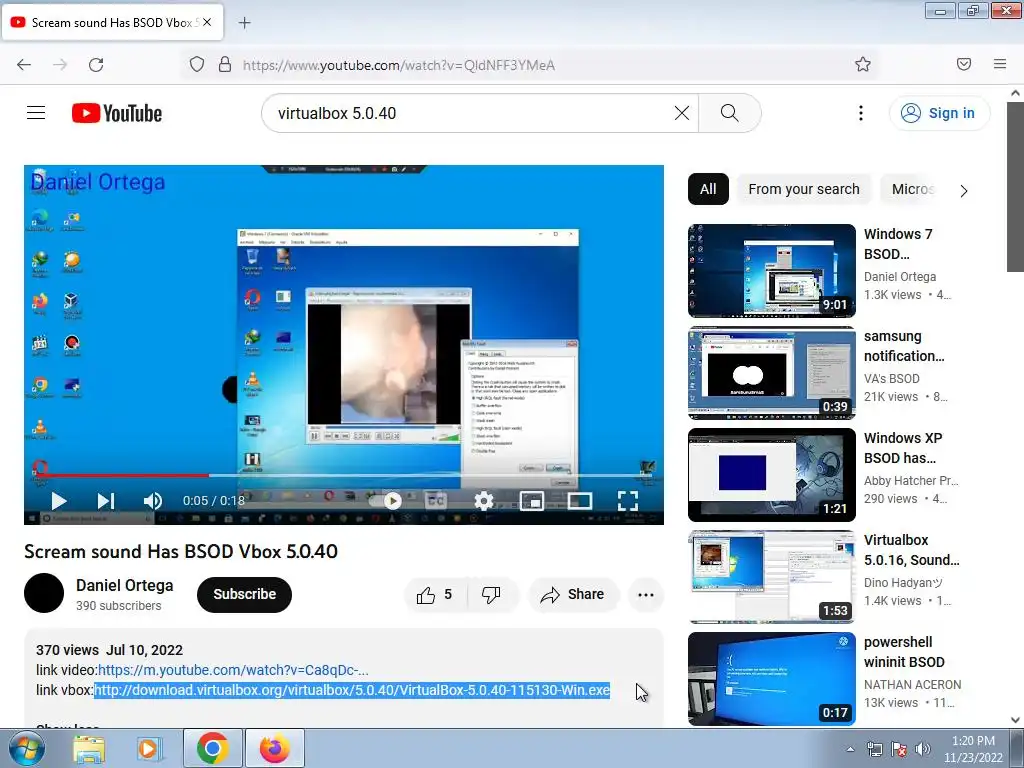The width and height of the screenshot is (1024, 768).
Task: Select the Scream sound Has BSOD tab
Action: click(112, 22)
